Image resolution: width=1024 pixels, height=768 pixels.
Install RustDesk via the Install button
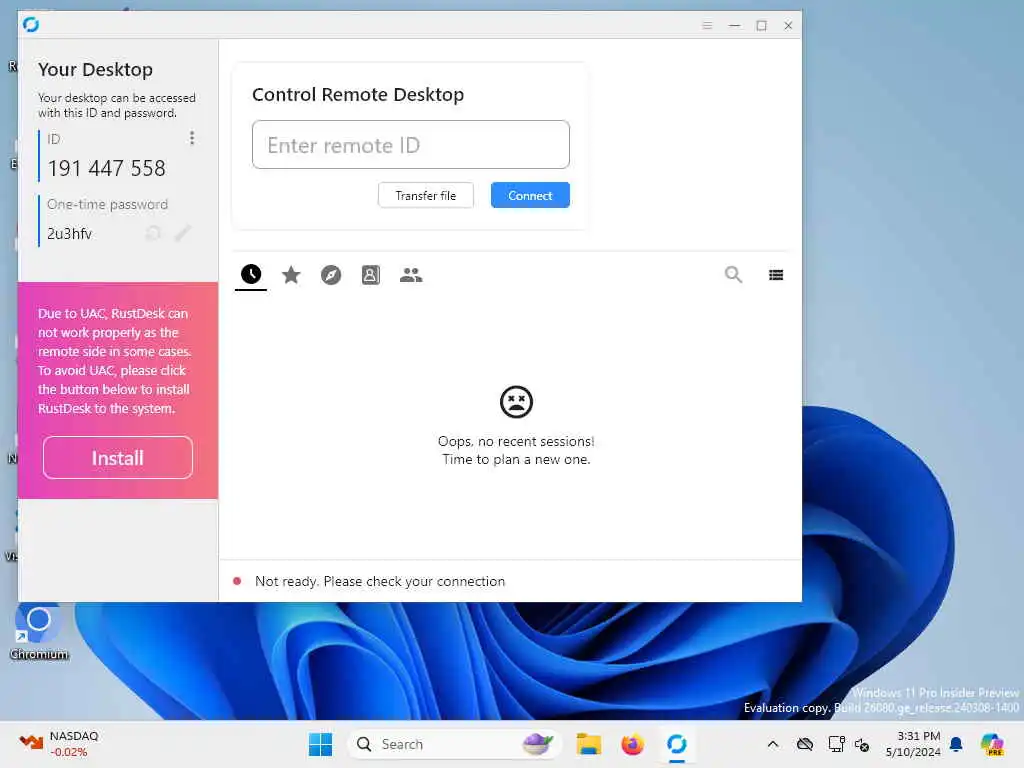(x=118, y=458)
